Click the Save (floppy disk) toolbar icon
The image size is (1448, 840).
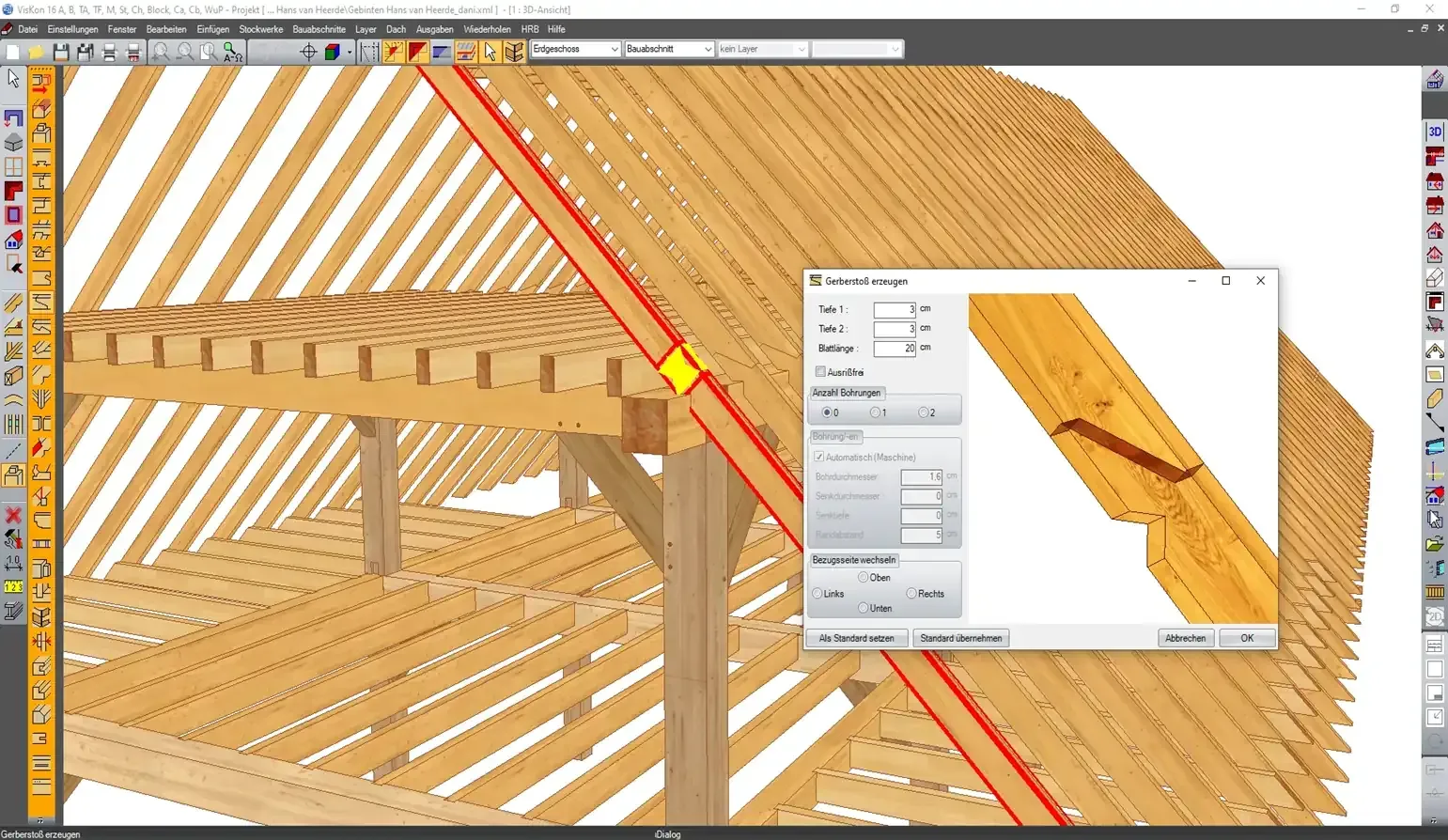click(61, 52)
